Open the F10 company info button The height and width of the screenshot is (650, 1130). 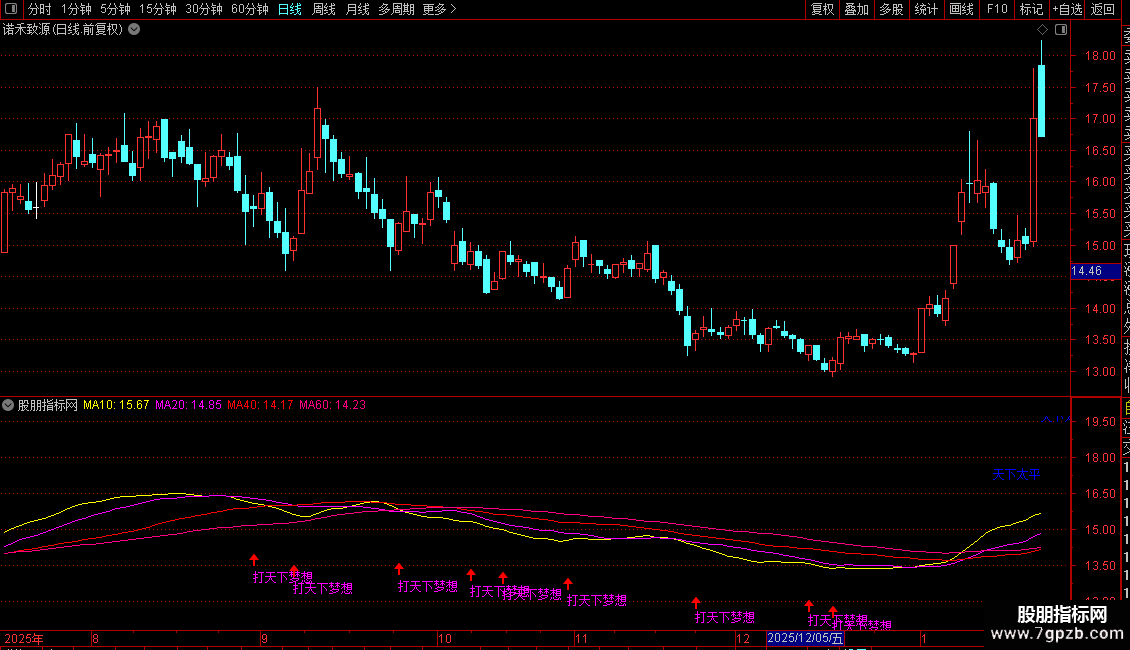tap(997, 9)
